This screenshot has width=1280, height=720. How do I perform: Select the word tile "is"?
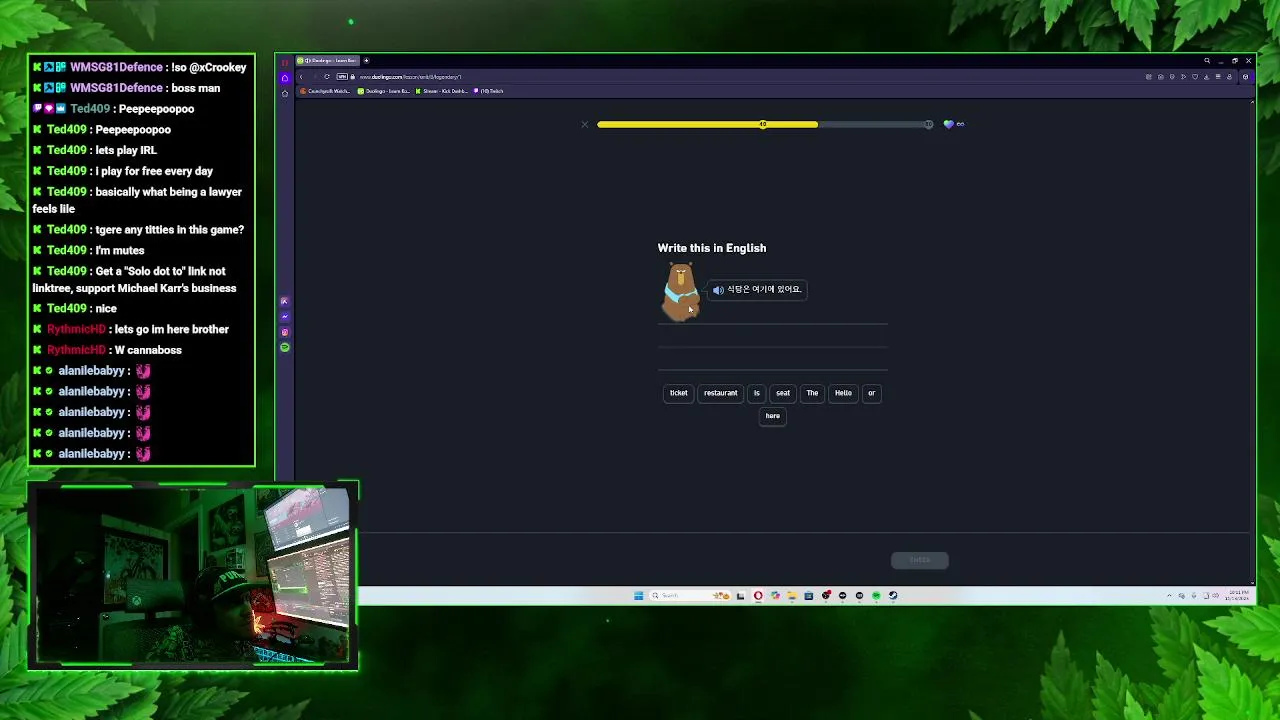tap(756, 393)
